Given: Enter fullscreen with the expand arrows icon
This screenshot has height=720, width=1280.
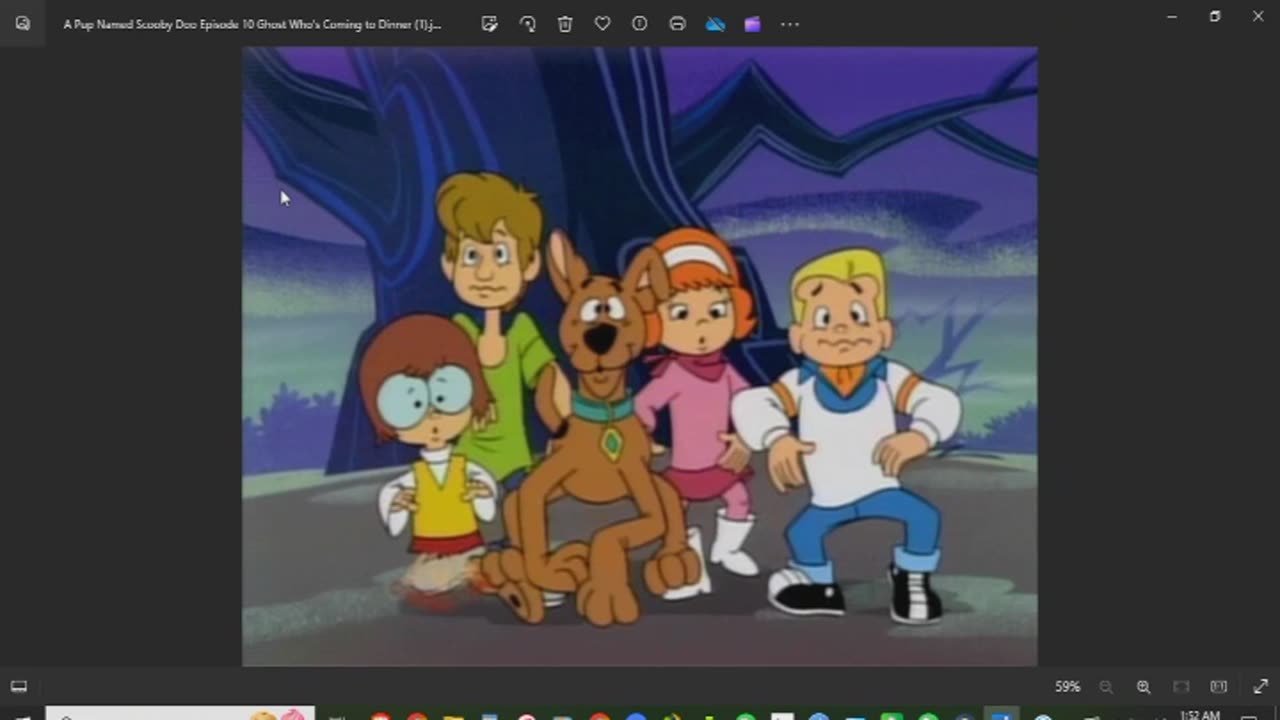Looking at the screenshot, I should 1260,687.
